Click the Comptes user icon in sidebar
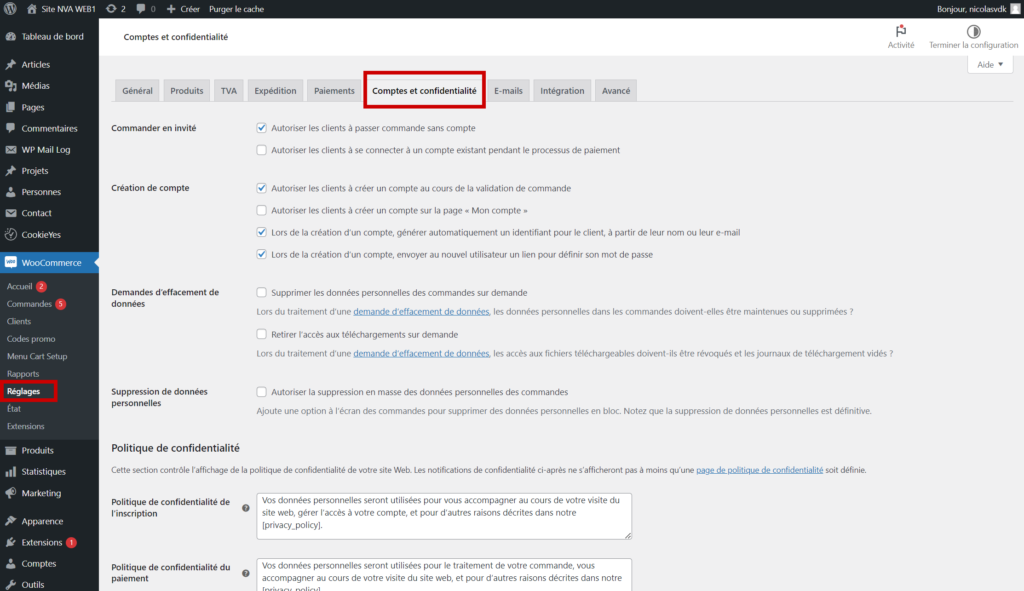 click(x=10, y=564)
